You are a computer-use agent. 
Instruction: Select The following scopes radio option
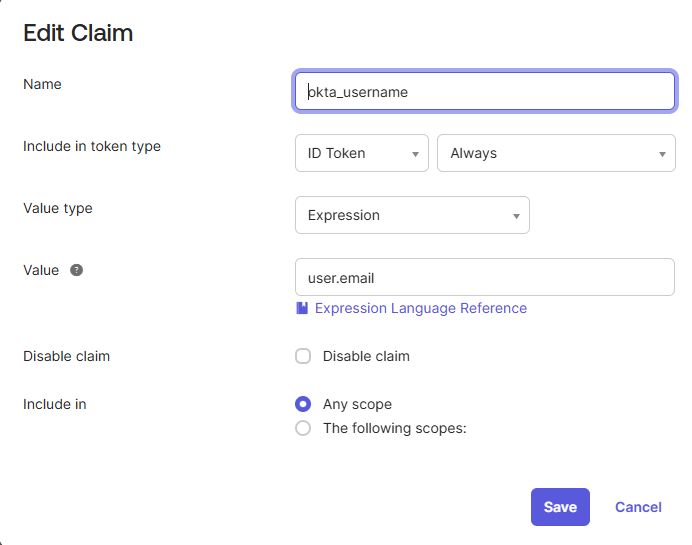click(303, 428)
